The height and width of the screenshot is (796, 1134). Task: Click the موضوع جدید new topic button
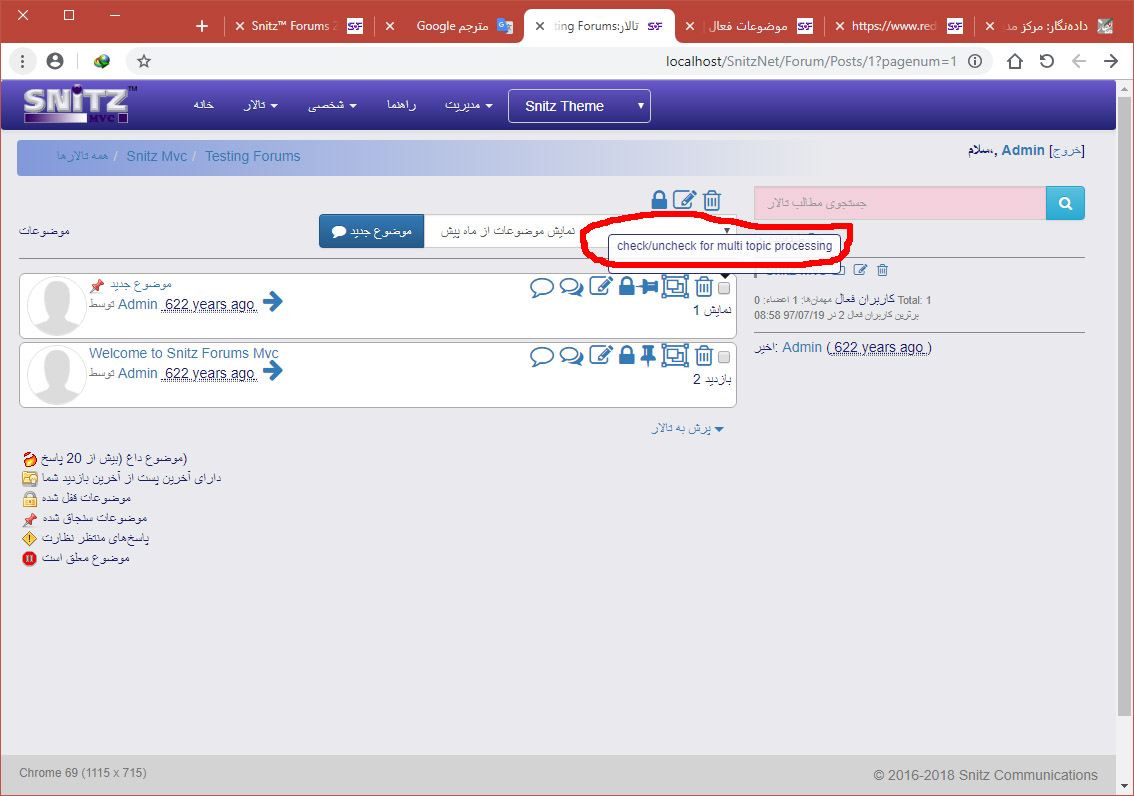[371, 231]
